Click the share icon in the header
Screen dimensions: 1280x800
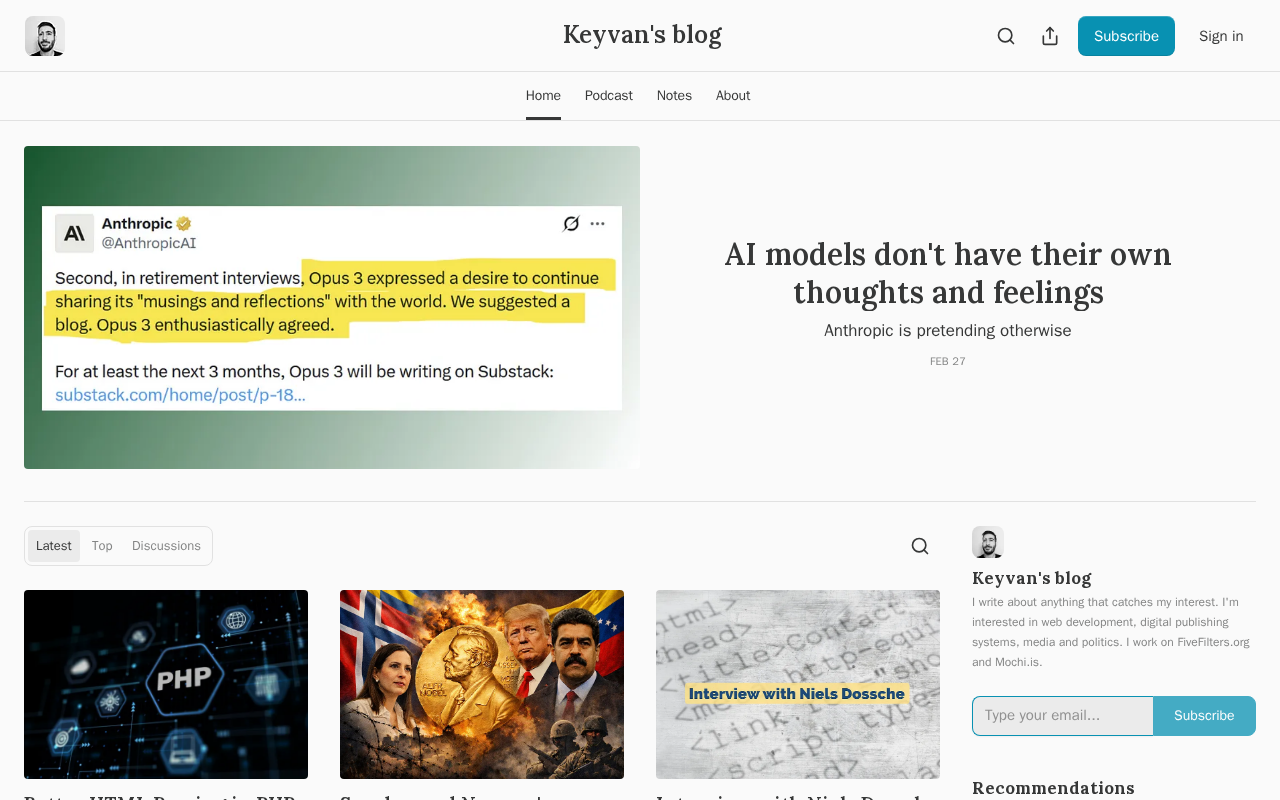point(1050,36)
